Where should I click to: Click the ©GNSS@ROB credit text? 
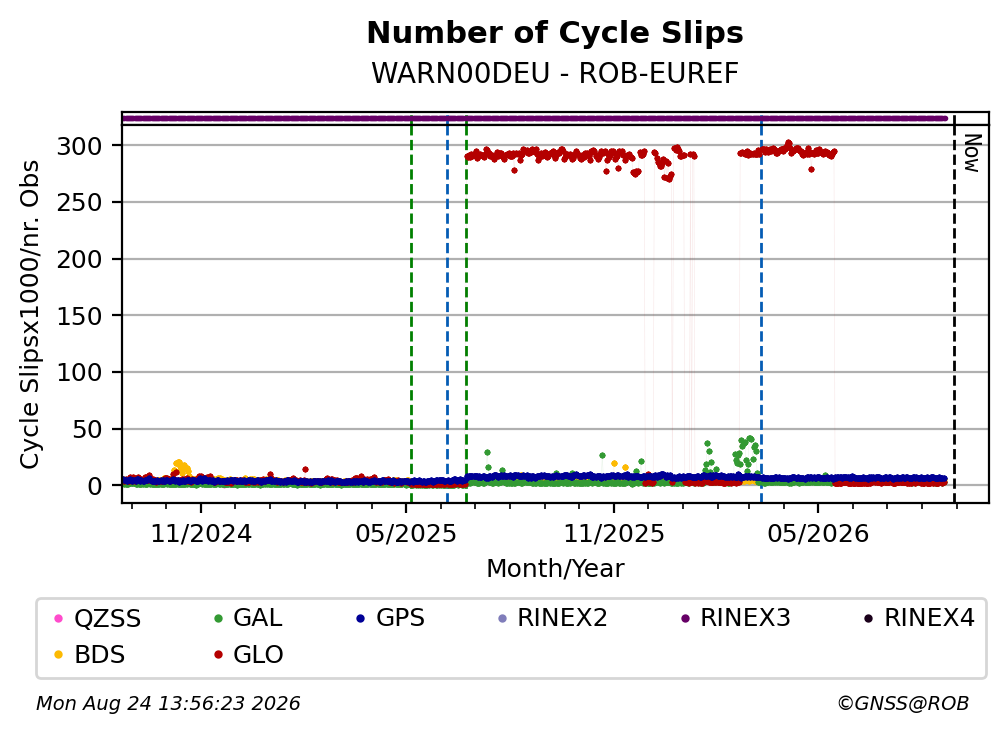point(903,704)
